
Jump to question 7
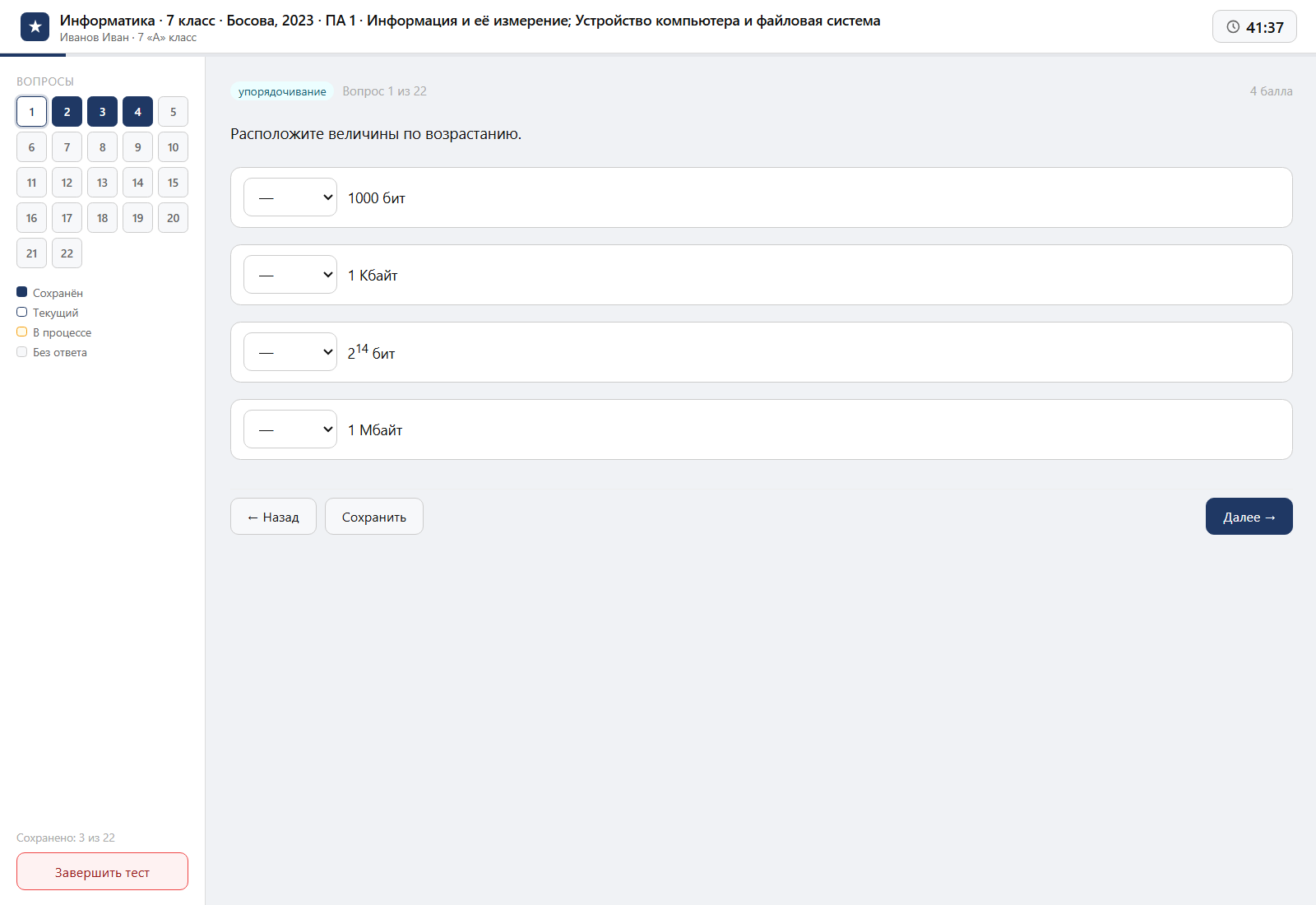(67, 147)
